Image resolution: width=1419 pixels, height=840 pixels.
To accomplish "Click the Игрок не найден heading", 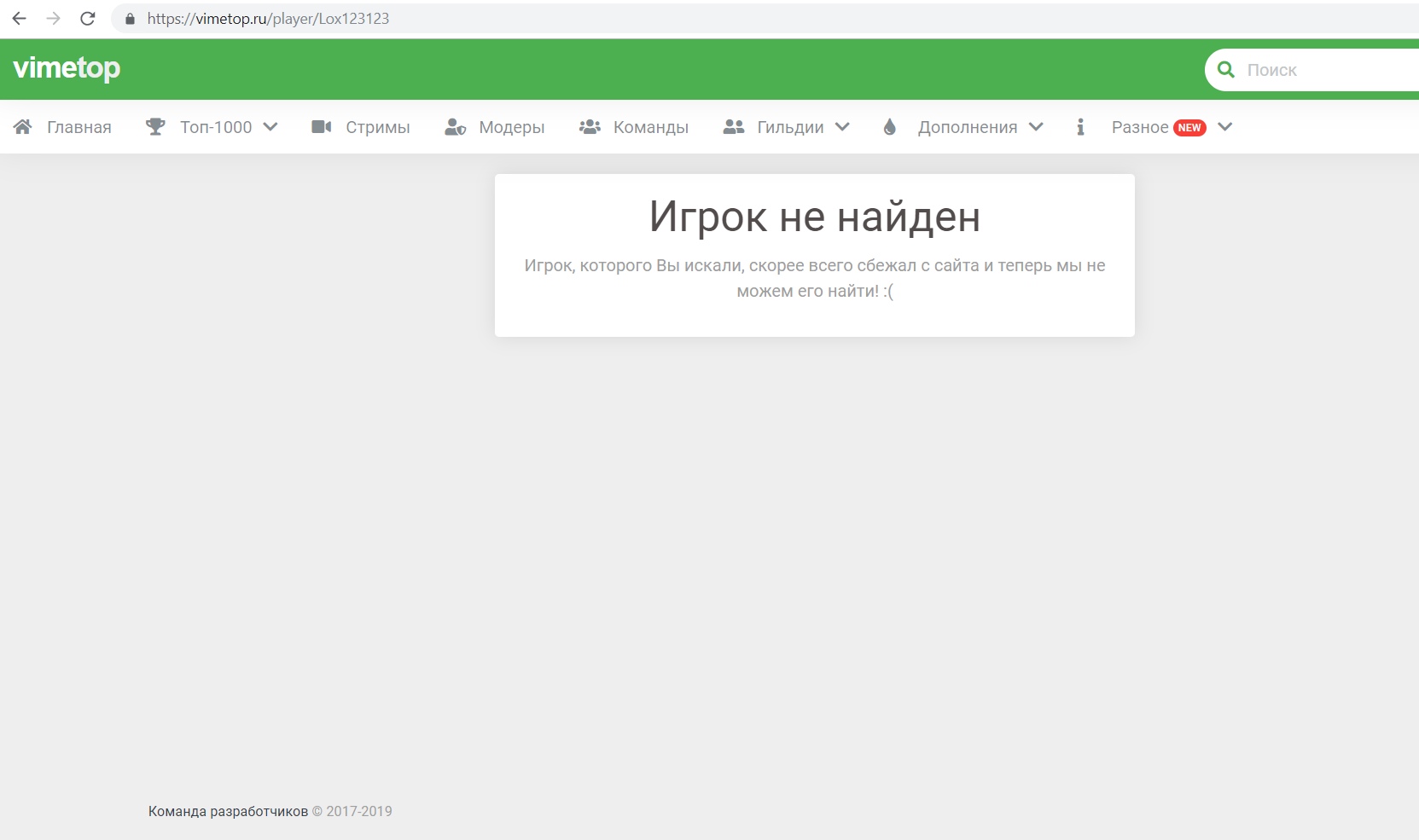I will 815,217.
